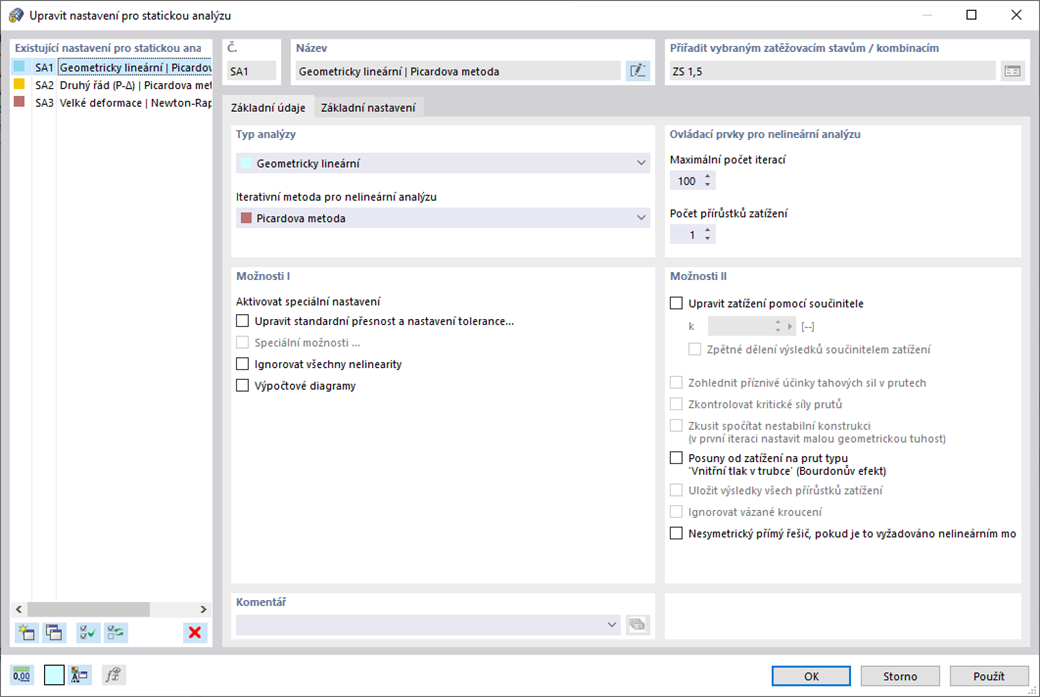Click the light blue color swatch at the bottom
Screen dimensions: 1040x697
pos(54,675)
